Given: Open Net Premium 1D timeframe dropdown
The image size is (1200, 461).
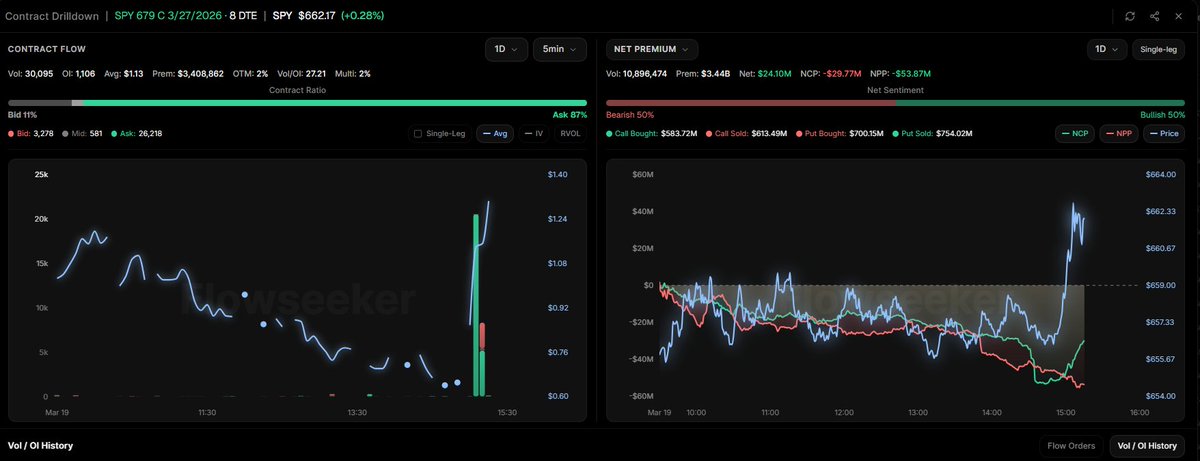Looking at the screenshot, I should point(1105,49).
